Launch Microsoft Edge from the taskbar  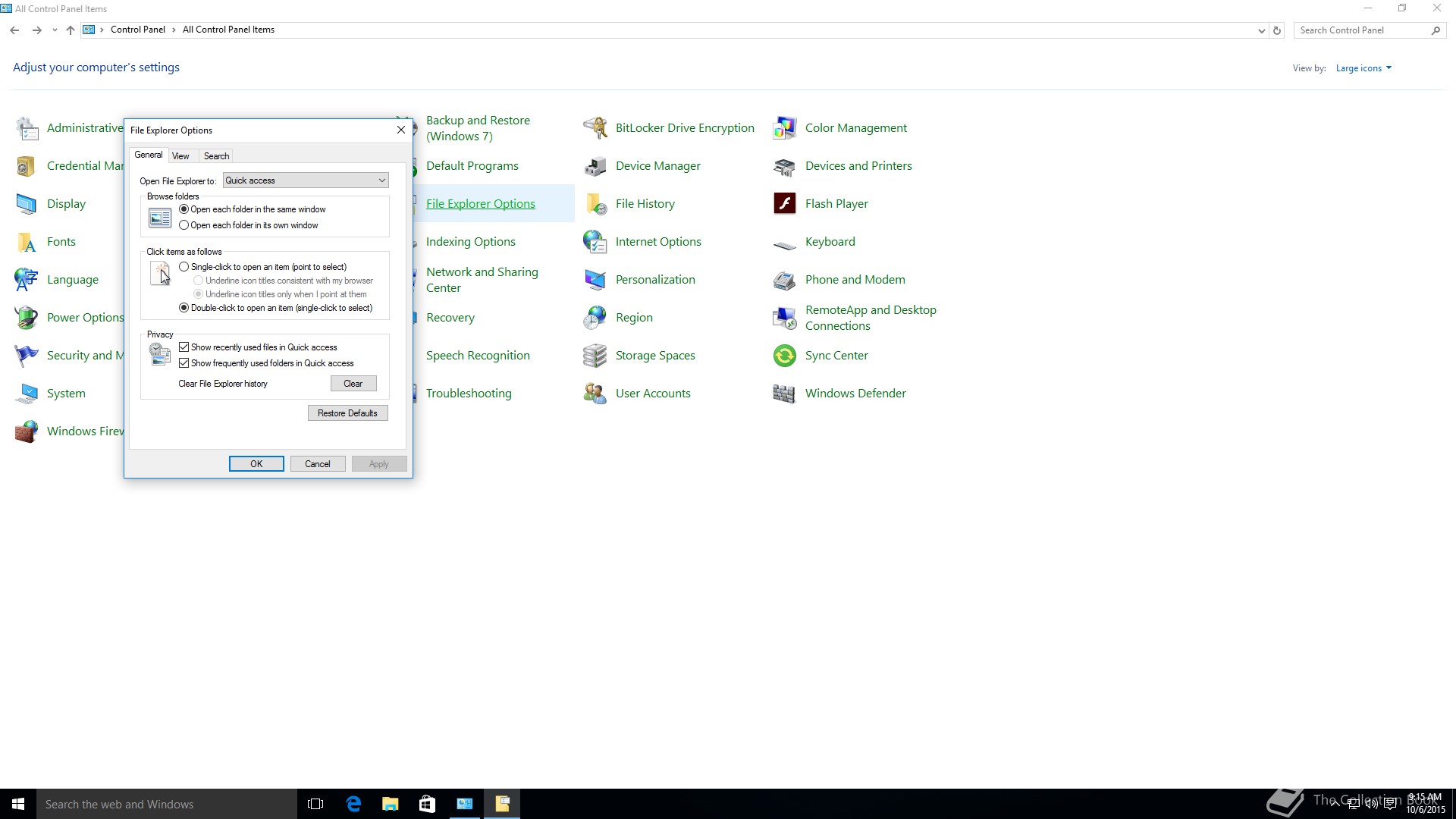(353, 804)
